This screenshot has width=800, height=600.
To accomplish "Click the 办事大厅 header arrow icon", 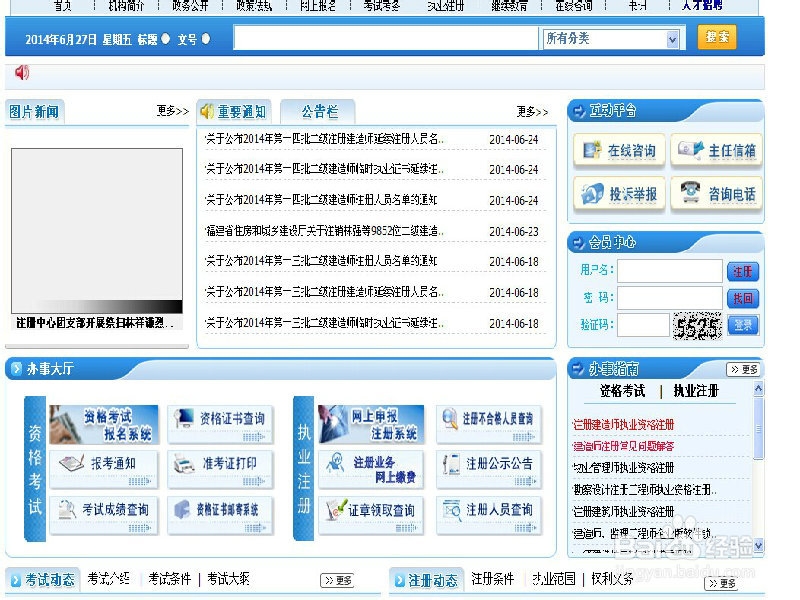I will tap(16, 368).
